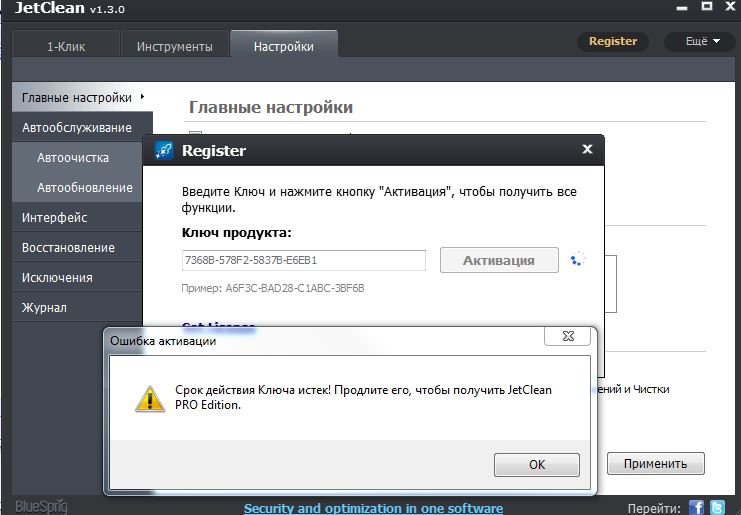
Task: Close the Register dialog with X
Action: pos(587,150)
